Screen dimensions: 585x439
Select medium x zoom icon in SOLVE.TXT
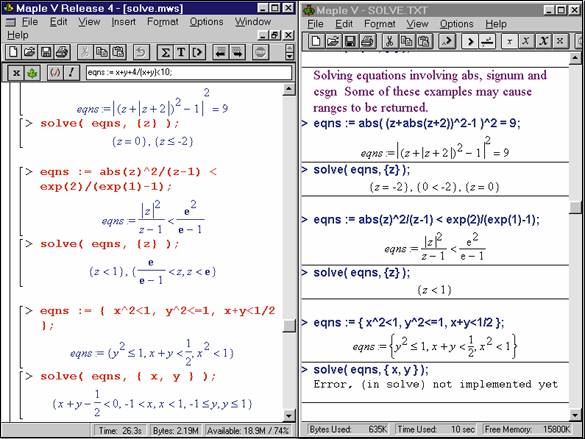tap(526, 41)
